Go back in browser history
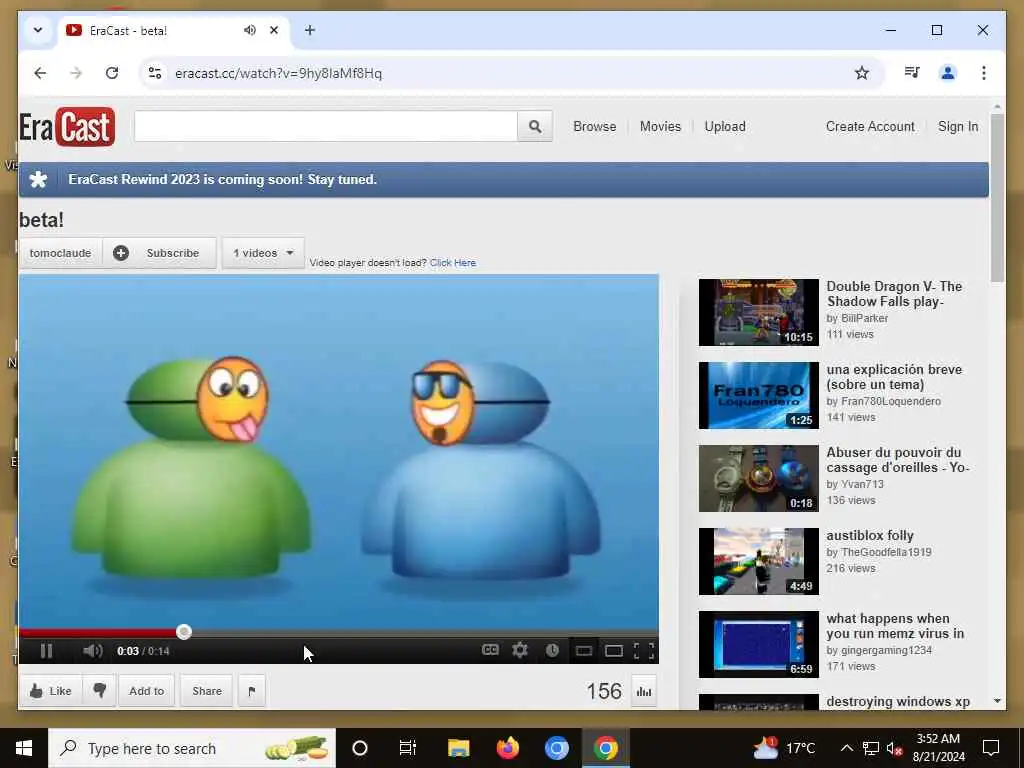The image size is (1024, 768). coord(40,73)
